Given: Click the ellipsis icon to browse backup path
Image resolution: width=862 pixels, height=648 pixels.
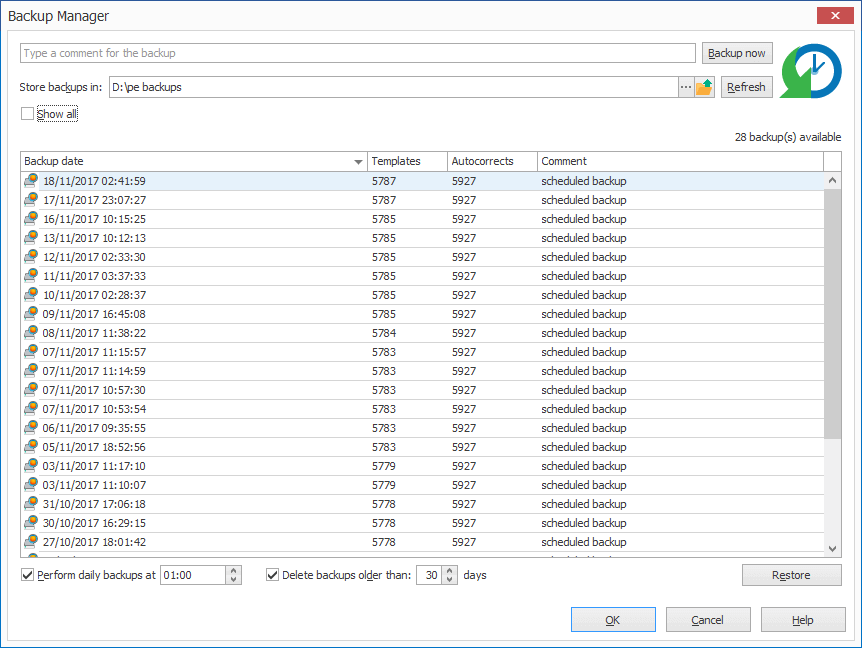Looking at the screenshot, I should pos(687,87).
